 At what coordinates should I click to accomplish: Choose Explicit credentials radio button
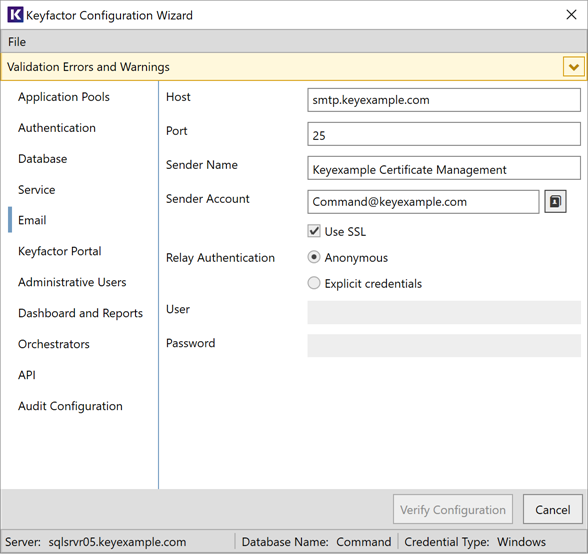314,283
